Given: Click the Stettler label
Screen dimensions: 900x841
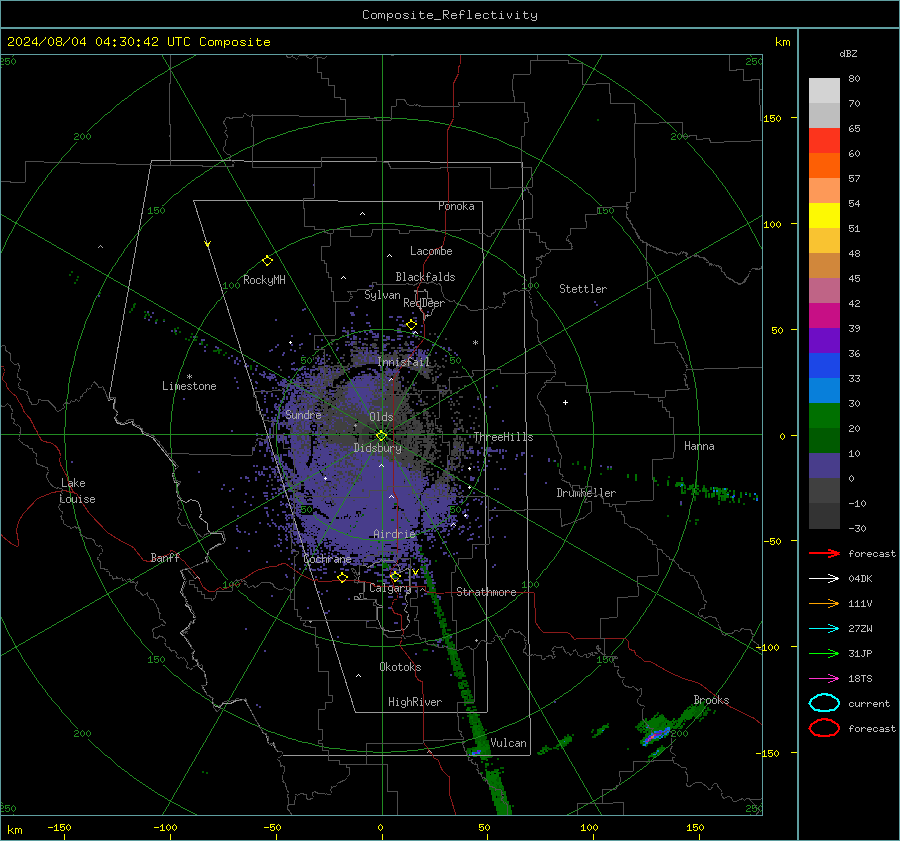Looking at the screenshot, I should coord(583,289).
